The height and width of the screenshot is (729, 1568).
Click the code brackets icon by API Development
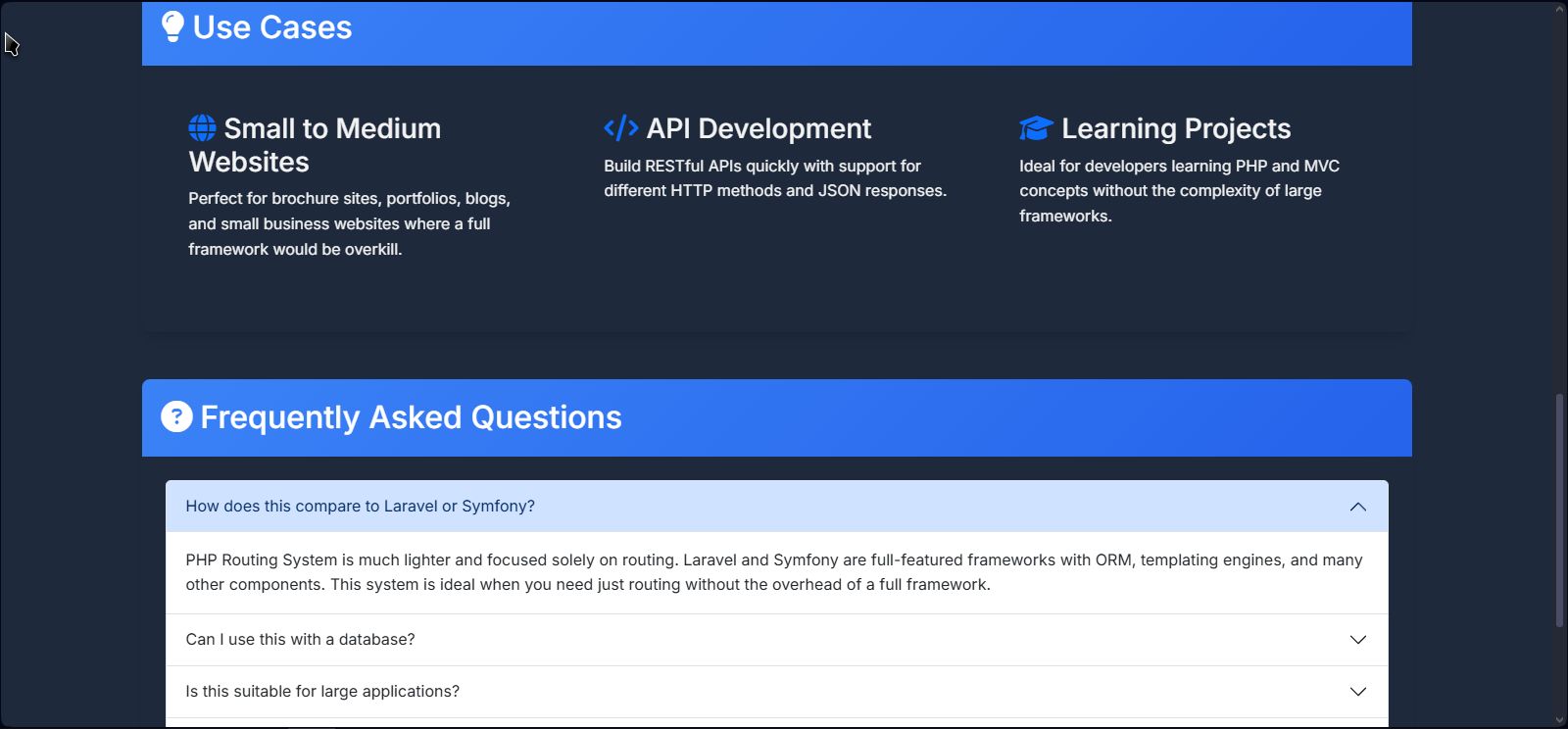pos(620,128)
